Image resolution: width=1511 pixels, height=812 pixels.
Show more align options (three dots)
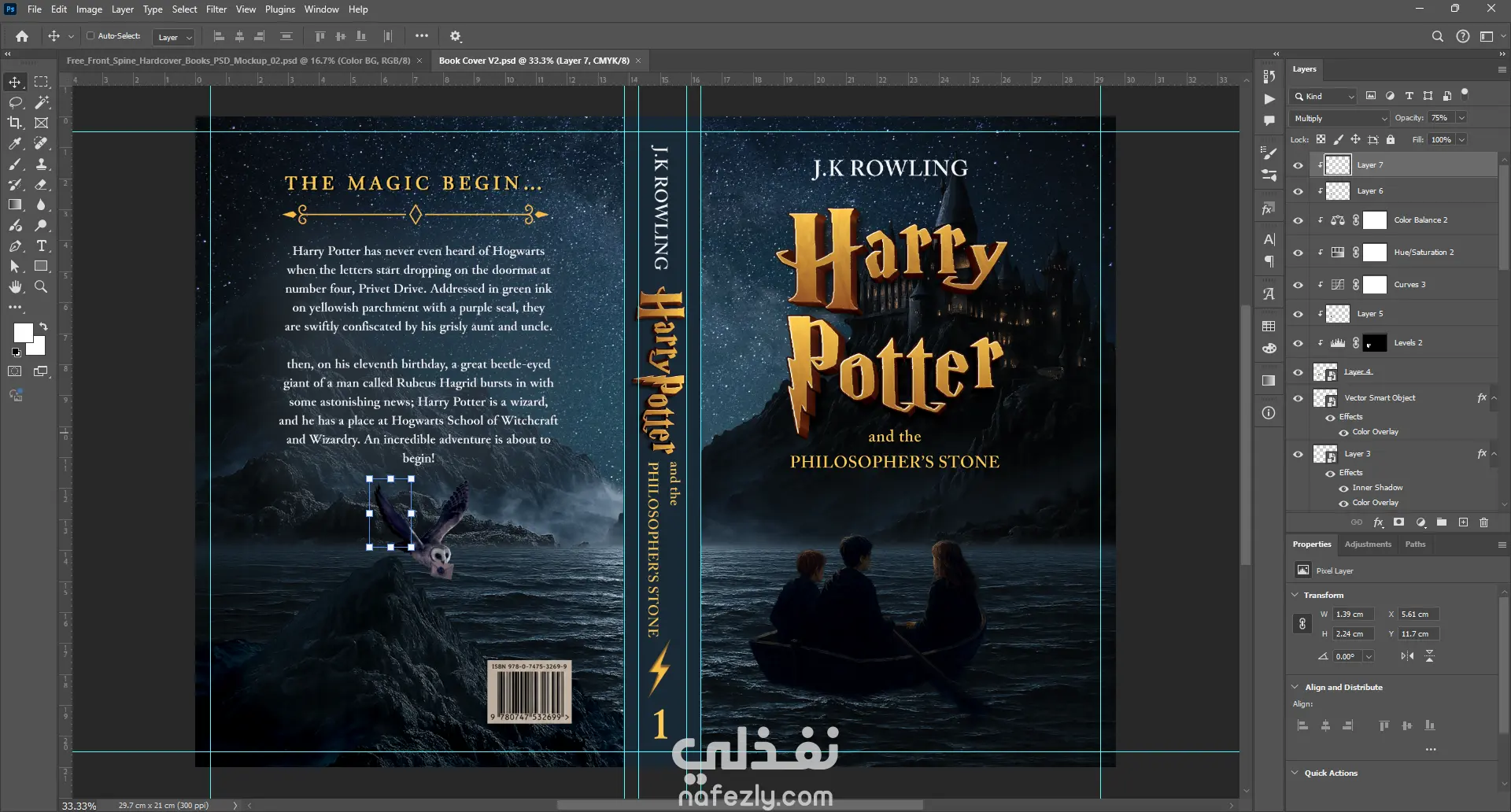pyautogui.click(x=1431, y=750)
